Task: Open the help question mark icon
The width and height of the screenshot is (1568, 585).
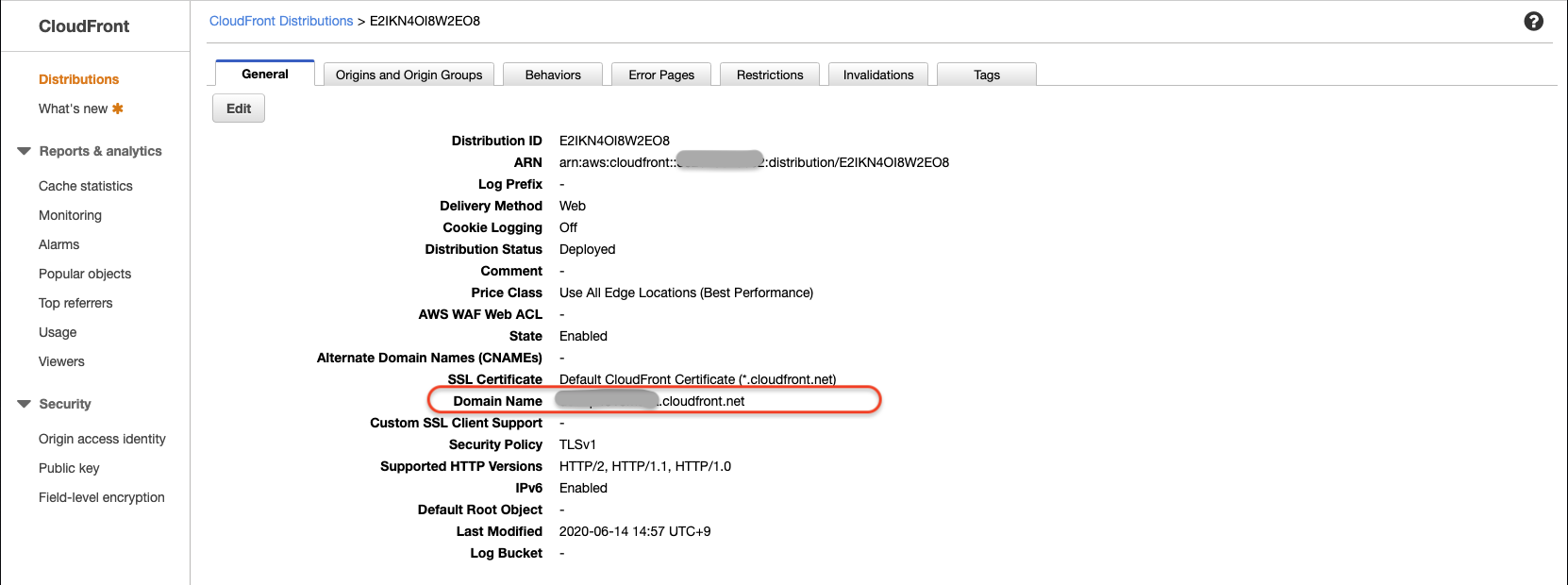Action: point(1533,21)
